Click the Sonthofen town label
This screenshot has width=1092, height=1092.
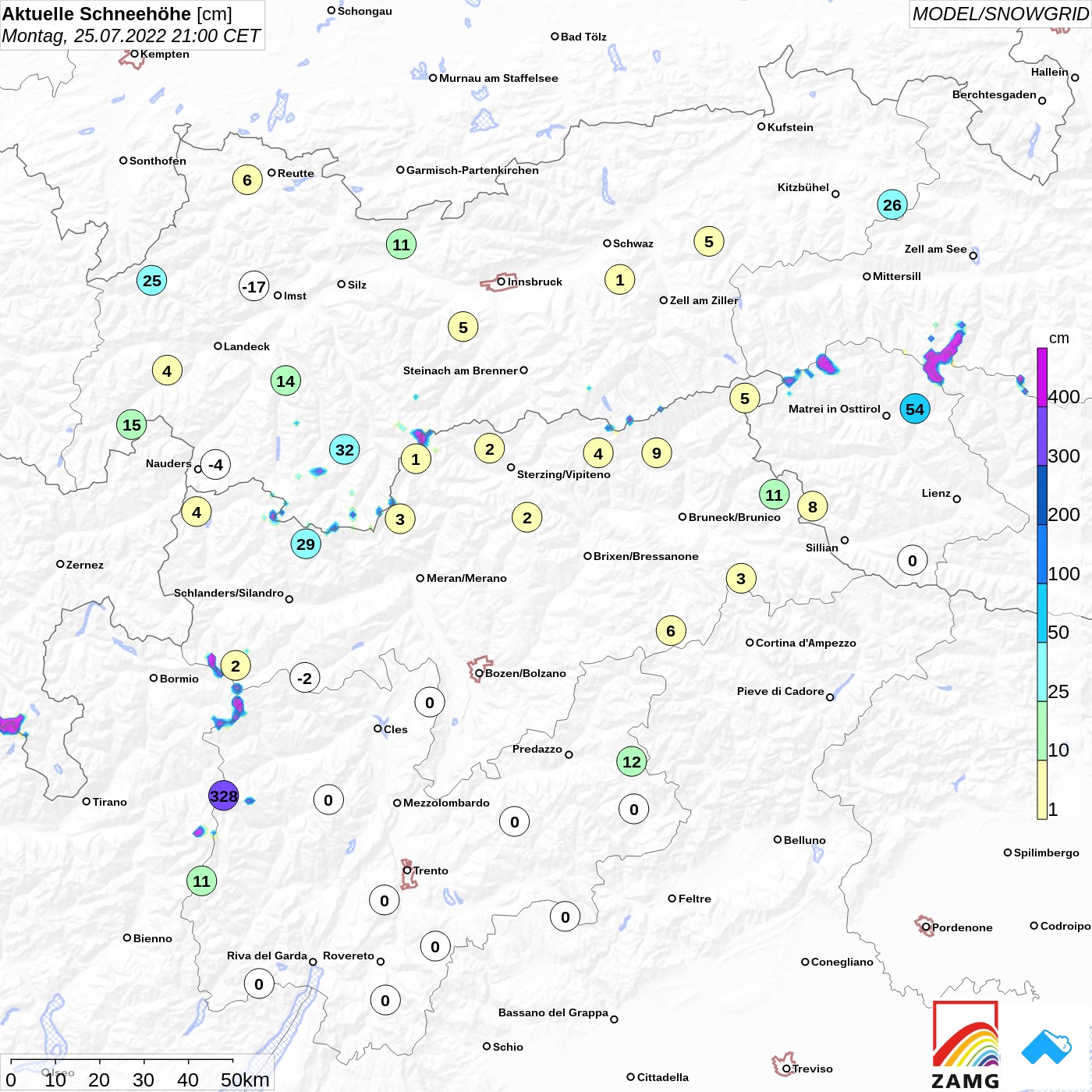coord(158,161)
